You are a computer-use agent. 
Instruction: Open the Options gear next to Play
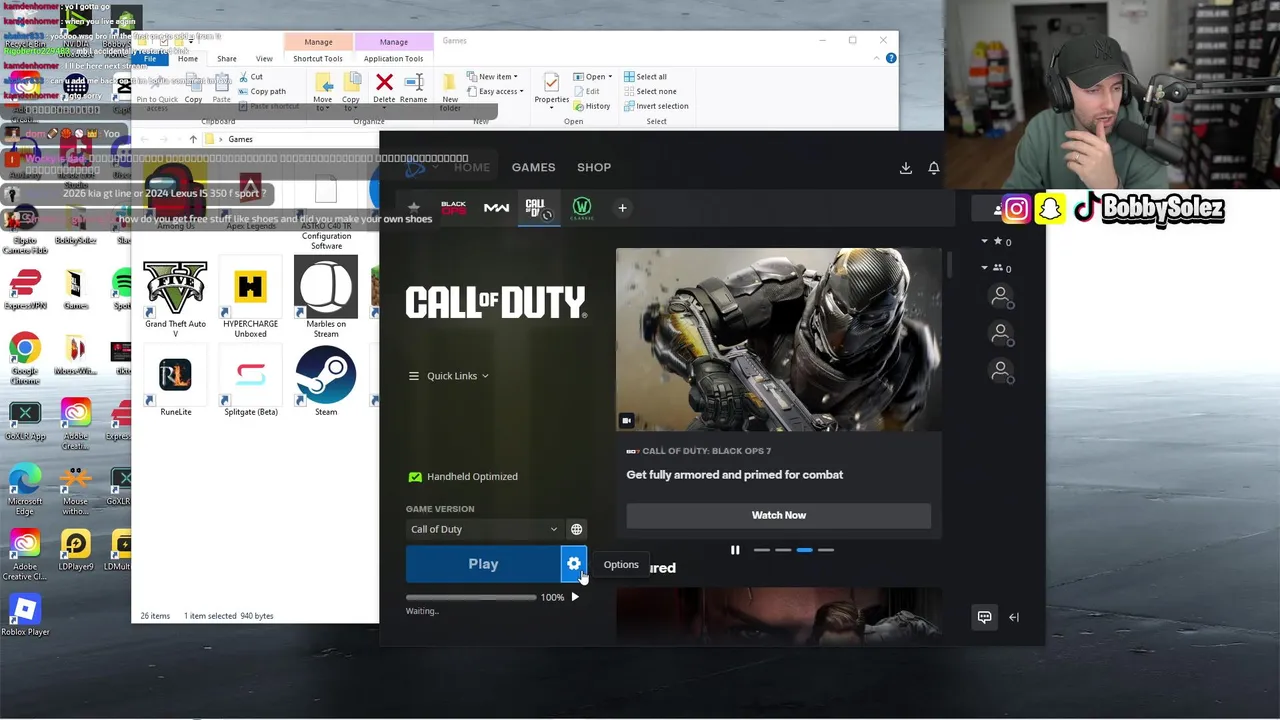(x=573, y=564)
